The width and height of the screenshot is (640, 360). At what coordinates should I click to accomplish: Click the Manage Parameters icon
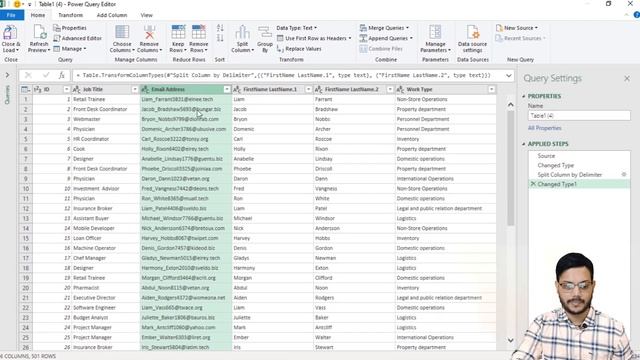click(x=435, y=32)
